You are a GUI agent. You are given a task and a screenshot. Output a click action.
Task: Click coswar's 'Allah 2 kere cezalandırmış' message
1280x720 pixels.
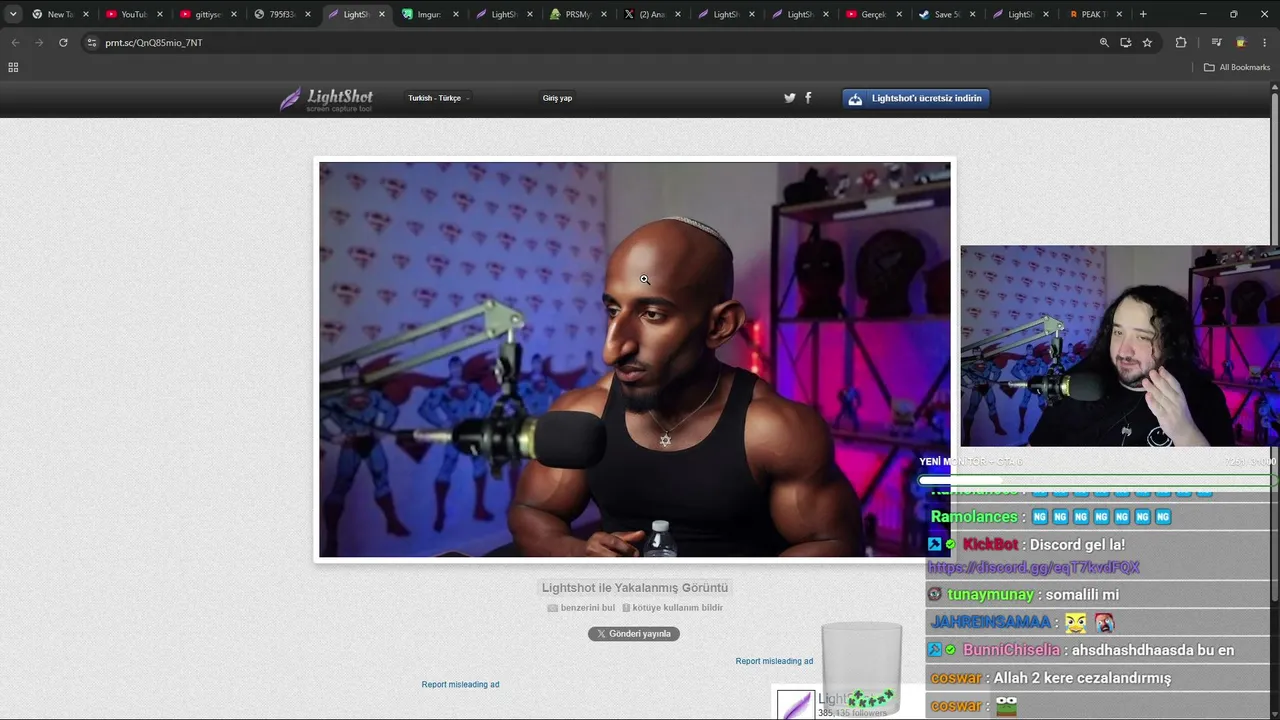pos(1082,678)
